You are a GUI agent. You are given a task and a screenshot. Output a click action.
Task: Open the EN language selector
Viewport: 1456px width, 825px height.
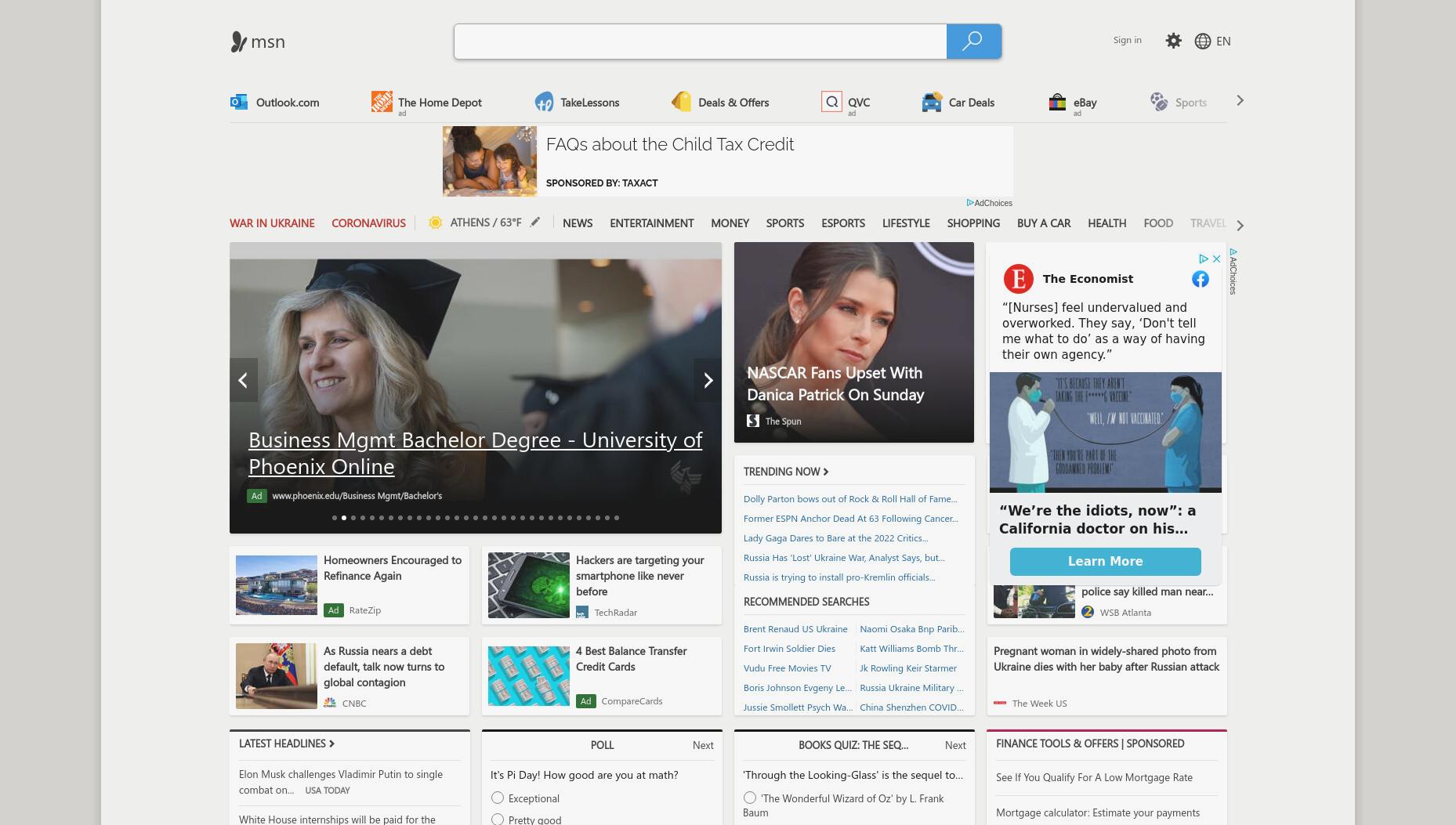pos(1223,41)
